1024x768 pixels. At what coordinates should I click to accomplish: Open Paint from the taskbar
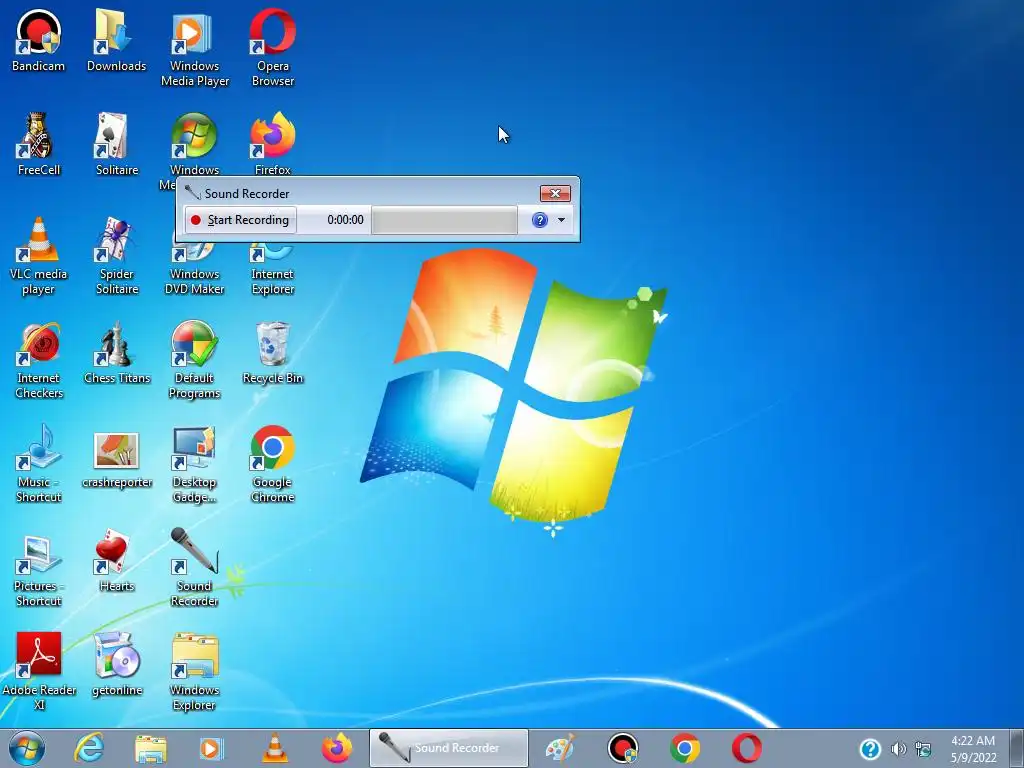[x=560, y=748]
